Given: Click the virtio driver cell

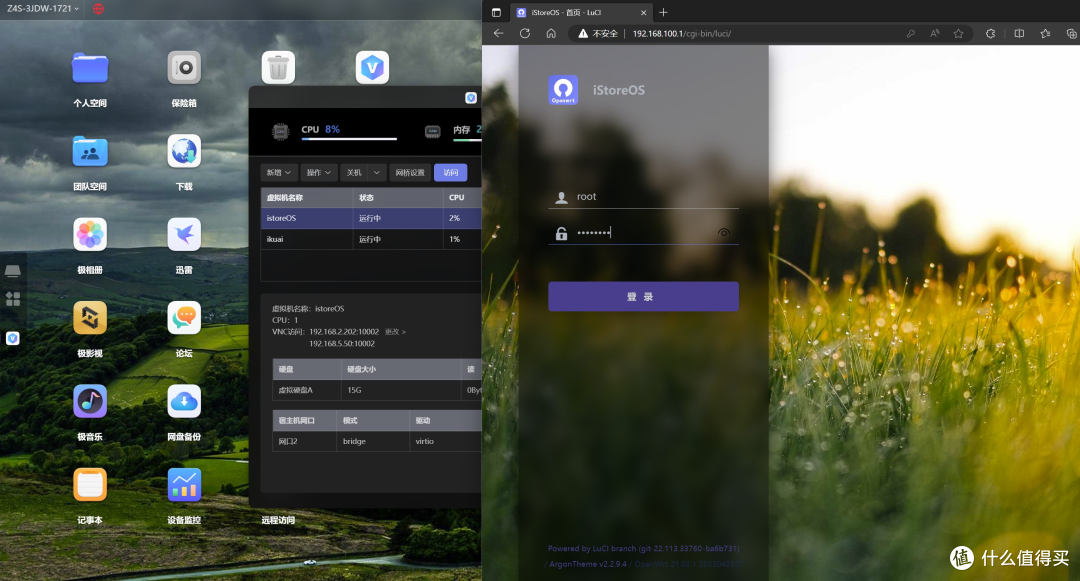Looking at the screenshot, I should 445,441.
